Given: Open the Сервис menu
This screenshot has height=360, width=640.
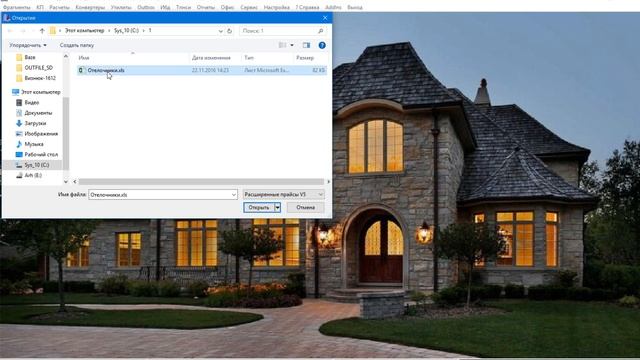Looking at the screenshot, I should (249, 7).
